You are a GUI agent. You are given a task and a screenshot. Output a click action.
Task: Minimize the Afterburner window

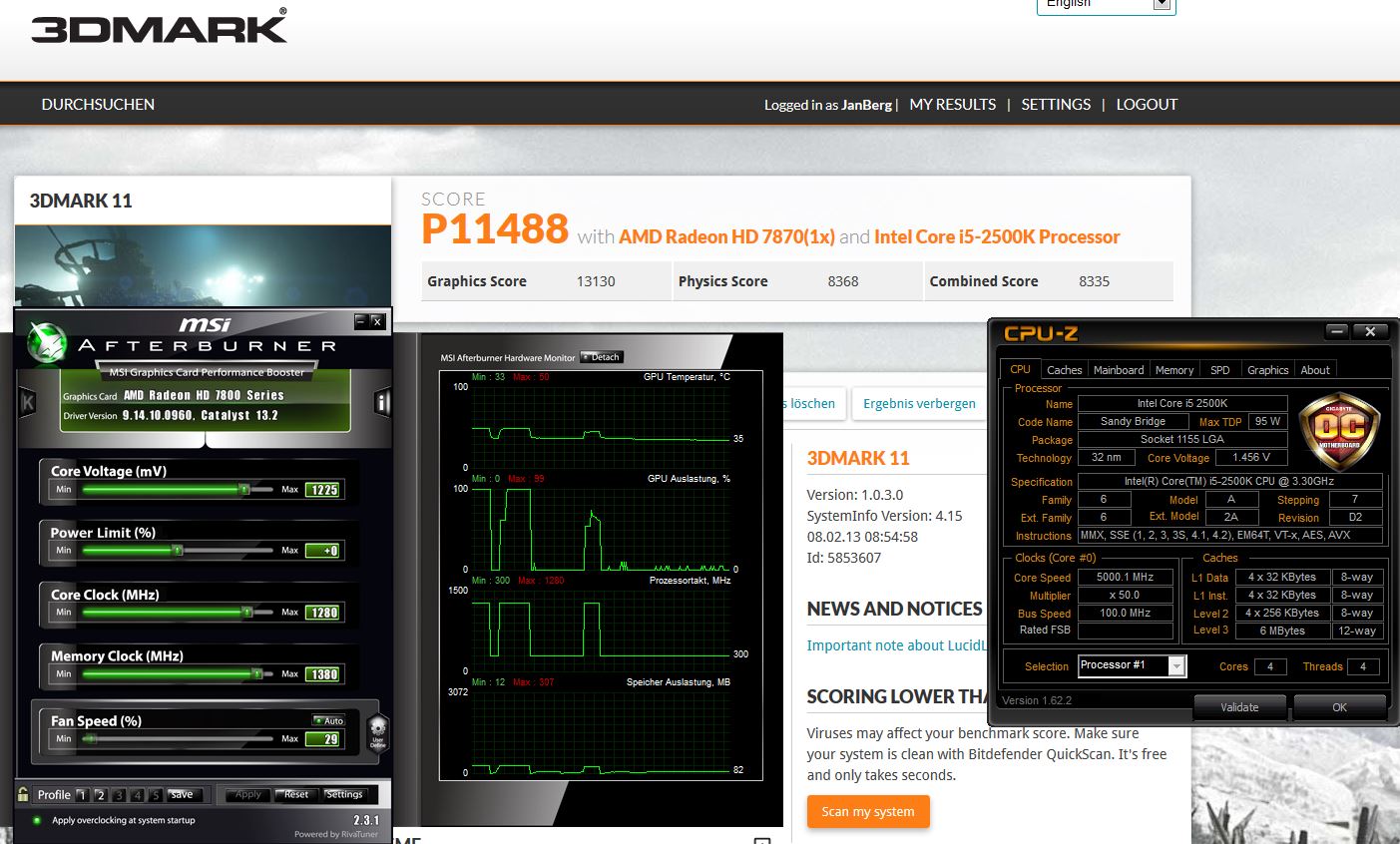(x=361, y=321)
